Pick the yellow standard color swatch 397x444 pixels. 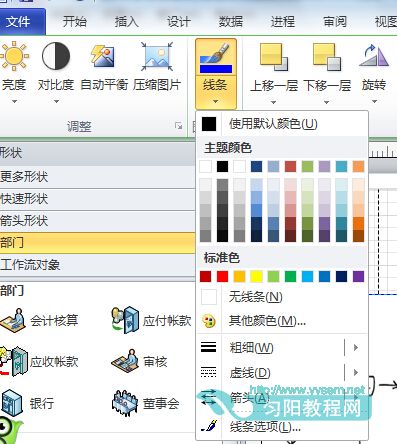pyautogui.click(x=256, y=276)
